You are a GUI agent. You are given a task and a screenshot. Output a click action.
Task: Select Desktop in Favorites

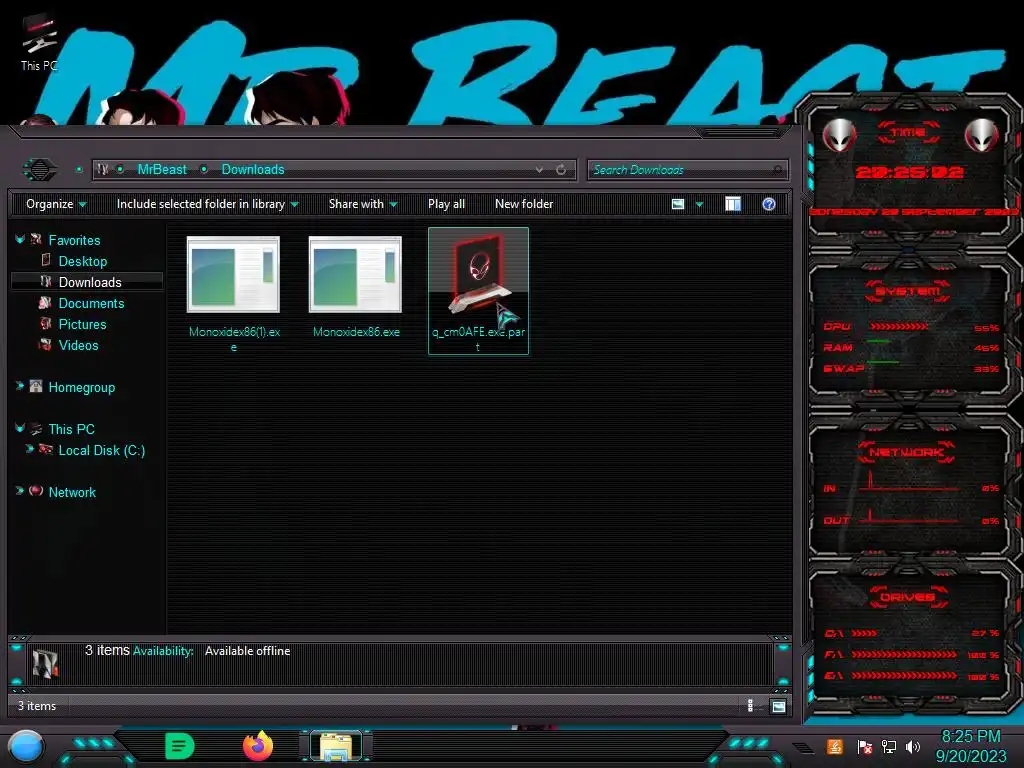point(82,261)
